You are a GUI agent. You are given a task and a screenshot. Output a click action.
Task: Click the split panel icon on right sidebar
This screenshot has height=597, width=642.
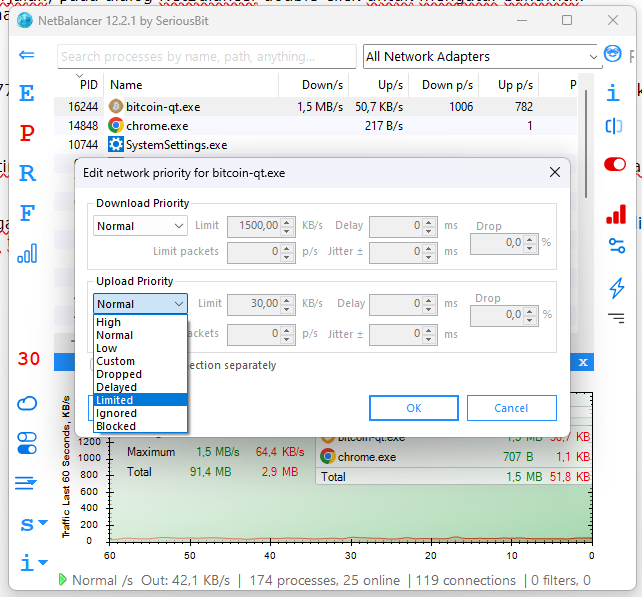[x=614, y=126]
